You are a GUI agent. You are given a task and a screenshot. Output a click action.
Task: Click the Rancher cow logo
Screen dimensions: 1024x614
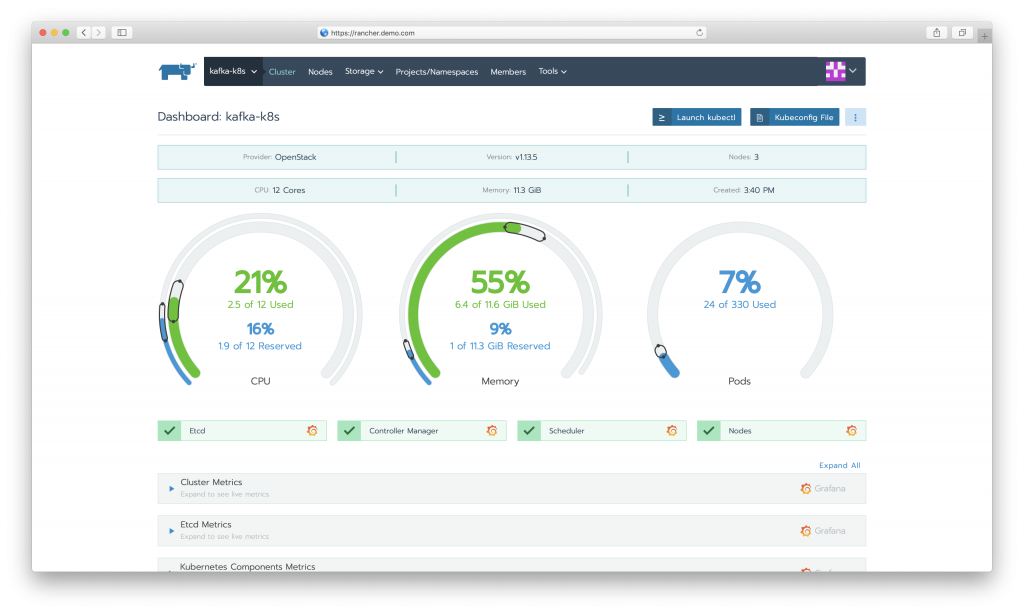coord(177,71)
